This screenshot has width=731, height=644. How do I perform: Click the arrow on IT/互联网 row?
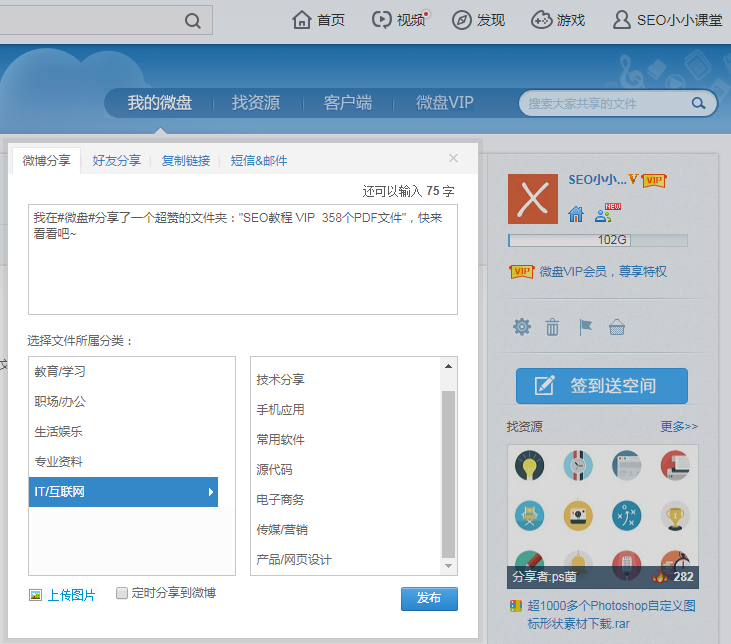(x=211, y=492)
